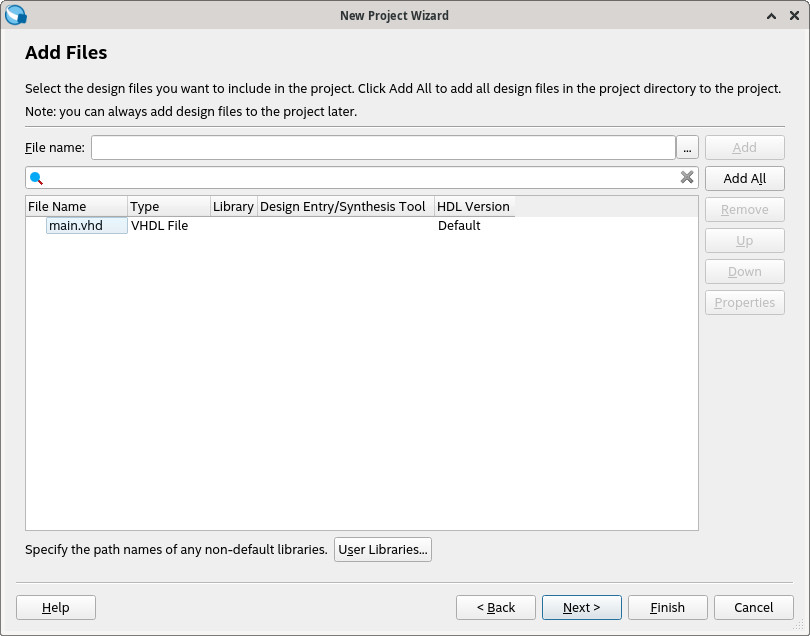
Task: Click the File name input field
Action: [383, 148]
